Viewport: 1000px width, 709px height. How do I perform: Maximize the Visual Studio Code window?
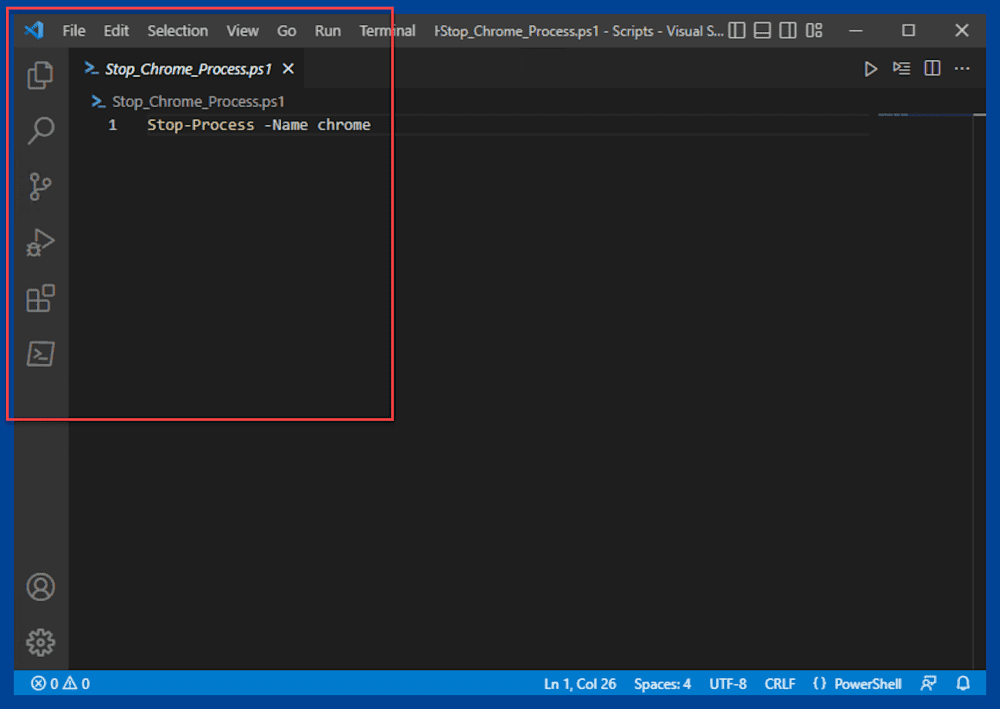909,31
